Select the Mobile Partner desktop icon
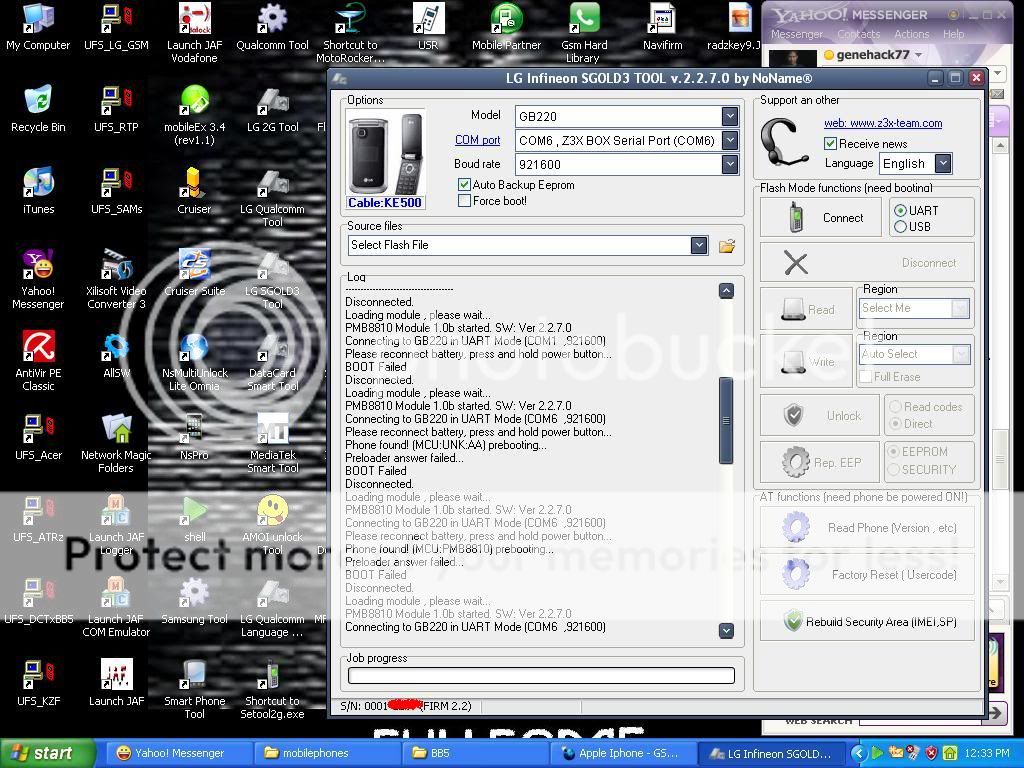1024x768 pixels. point(506,27)
